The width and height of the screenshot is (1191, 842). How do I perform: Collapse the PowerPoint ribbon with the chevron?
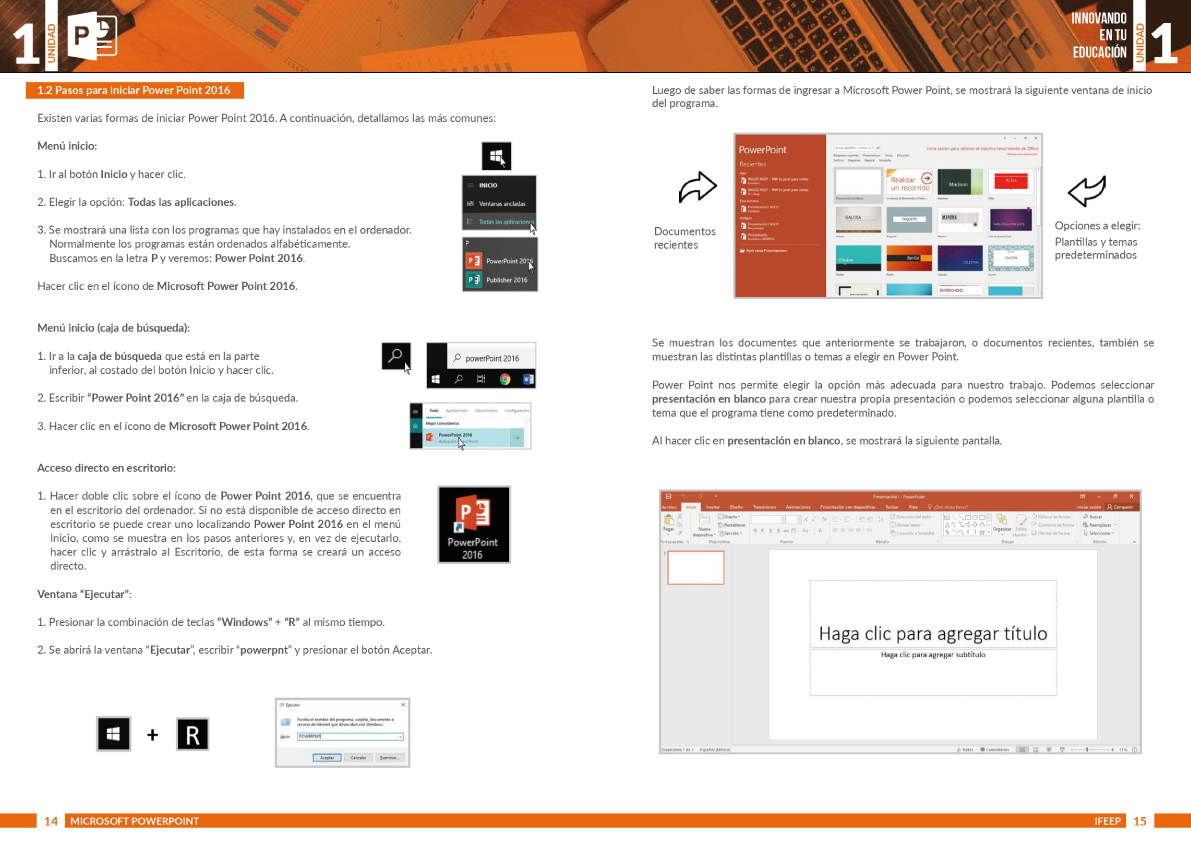[1135, 541]
